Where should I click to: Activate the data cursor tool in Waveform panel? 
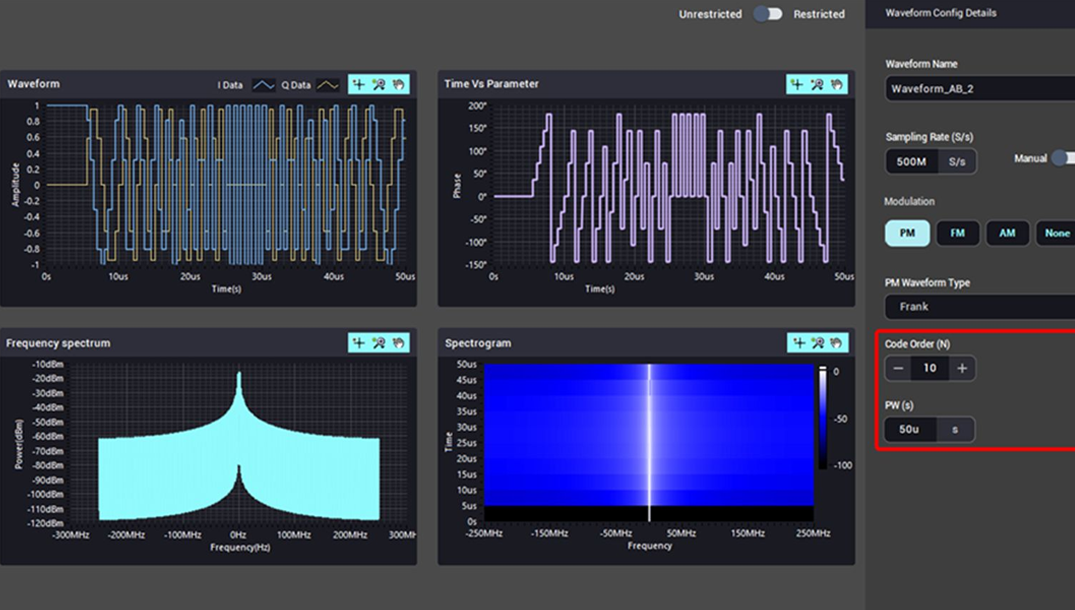point(359,84)
